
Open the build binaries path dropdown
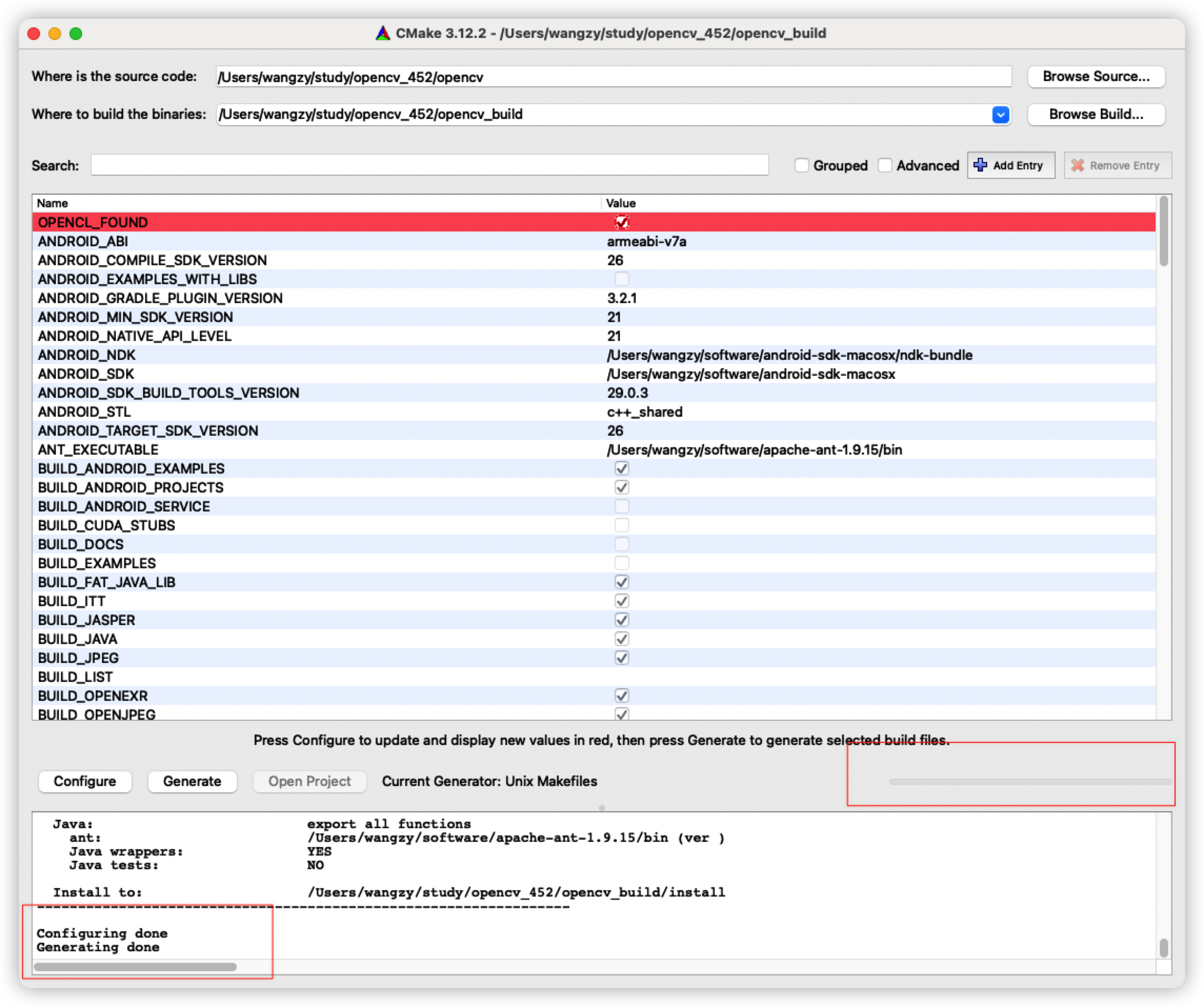(1000, 115)
